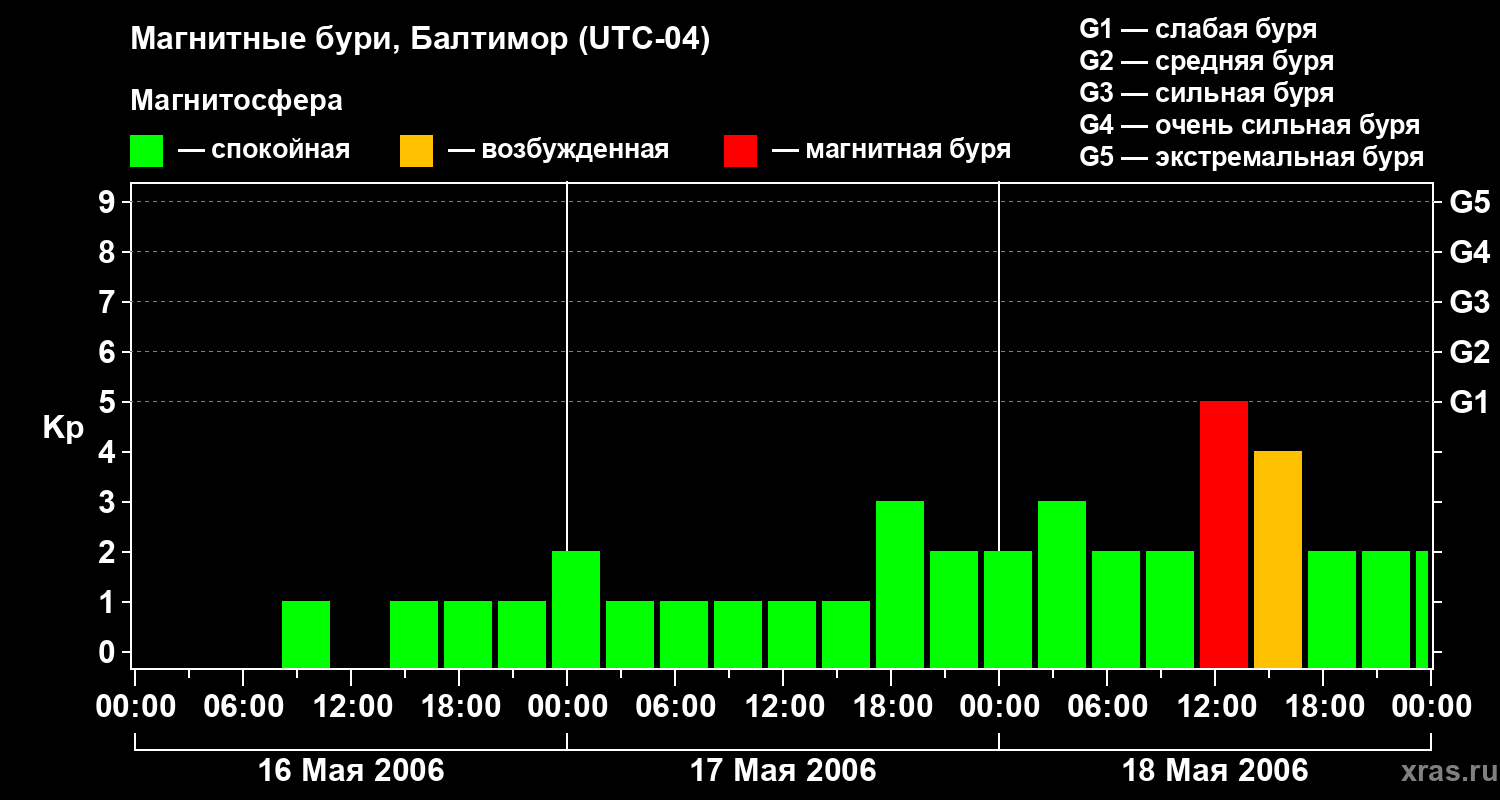Click the '18 Мая 2006' date label
This screenshot has height=800, width=1500.
pyautogui.click(x=1215, y=771)
